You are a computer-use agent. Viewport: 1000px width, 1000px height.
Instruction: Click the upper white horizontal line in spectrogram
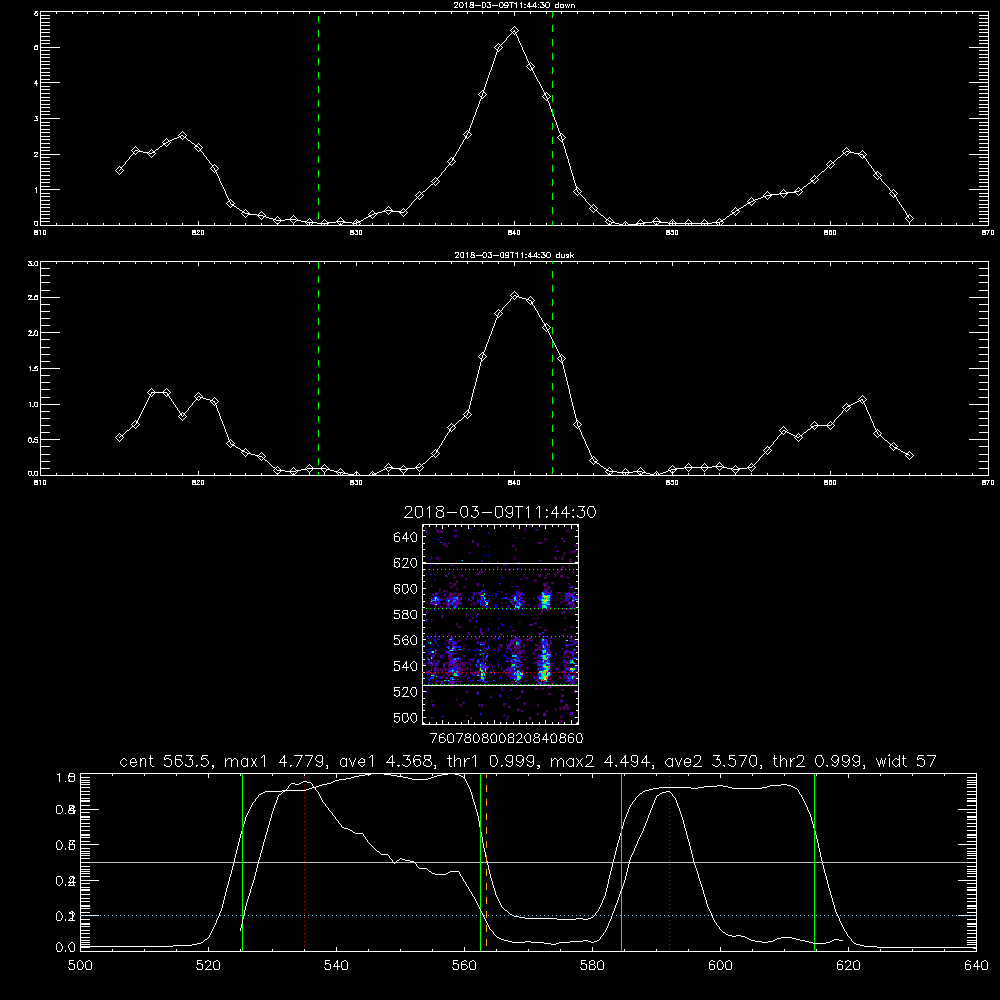(x=501, y=564)
